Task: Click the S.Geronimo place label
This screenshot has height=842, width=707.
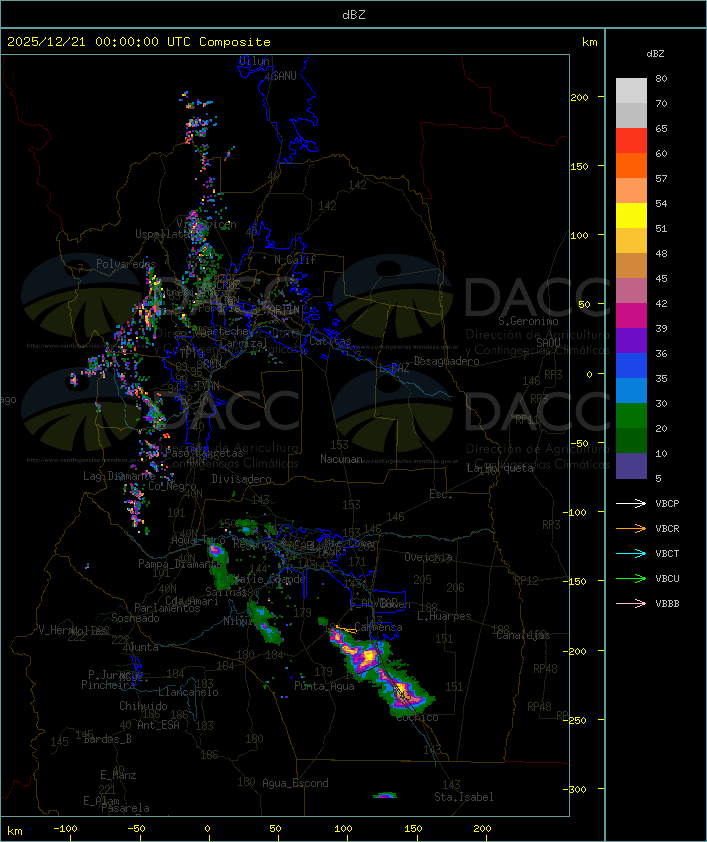Action: [x=528, y=321]
